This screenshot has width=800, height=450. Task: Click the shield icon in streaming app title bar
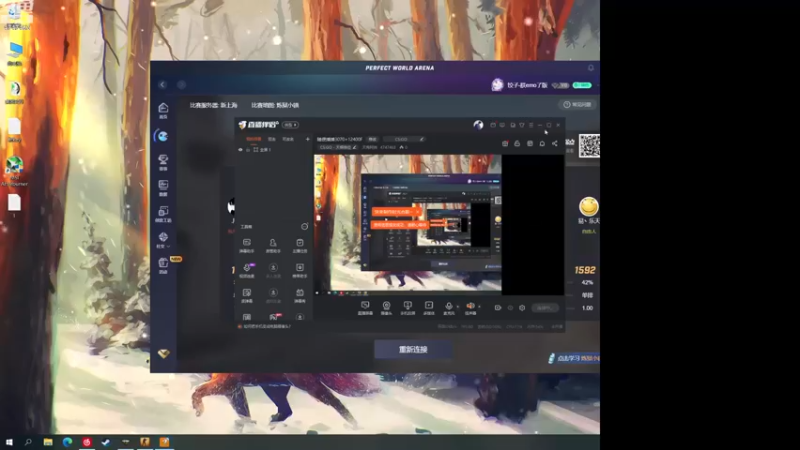click(x=521, y=125)
